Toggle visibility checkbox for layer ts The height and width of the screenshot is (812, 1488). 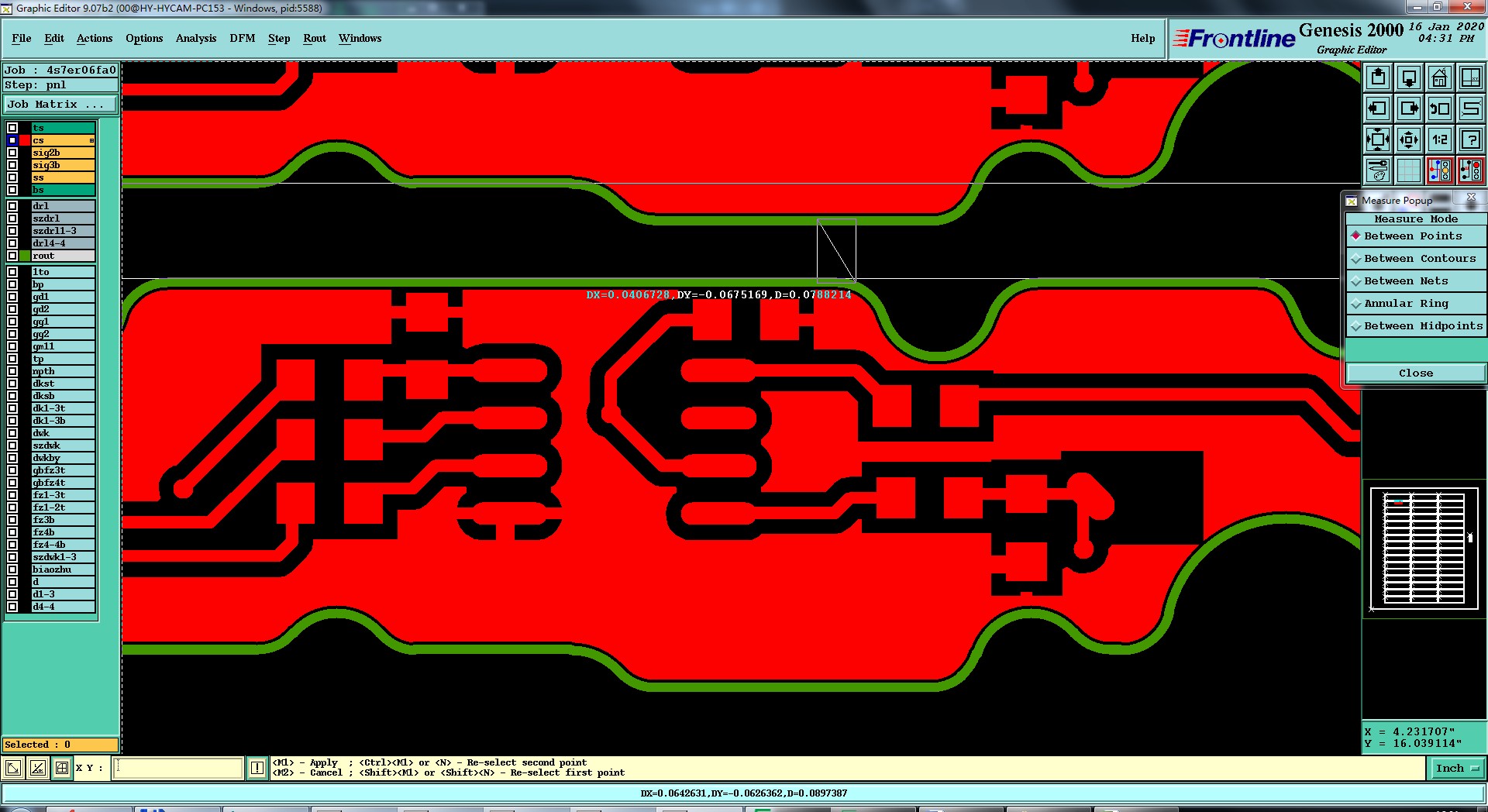[x=12, y=128]
